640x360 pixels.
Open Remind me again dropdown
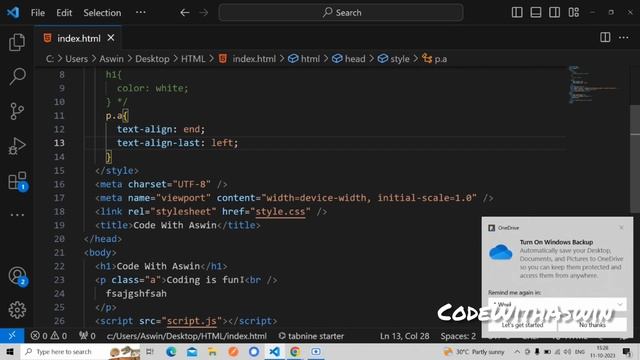(x=557, y=304)
